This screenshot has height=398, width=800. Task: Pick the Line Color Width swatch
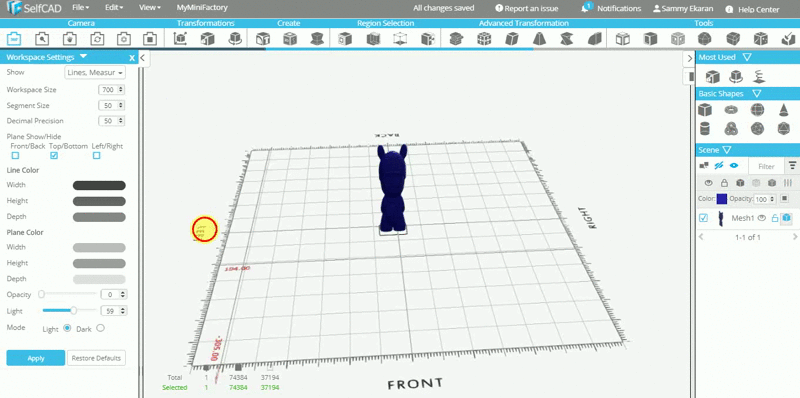[x=99, y=185]
